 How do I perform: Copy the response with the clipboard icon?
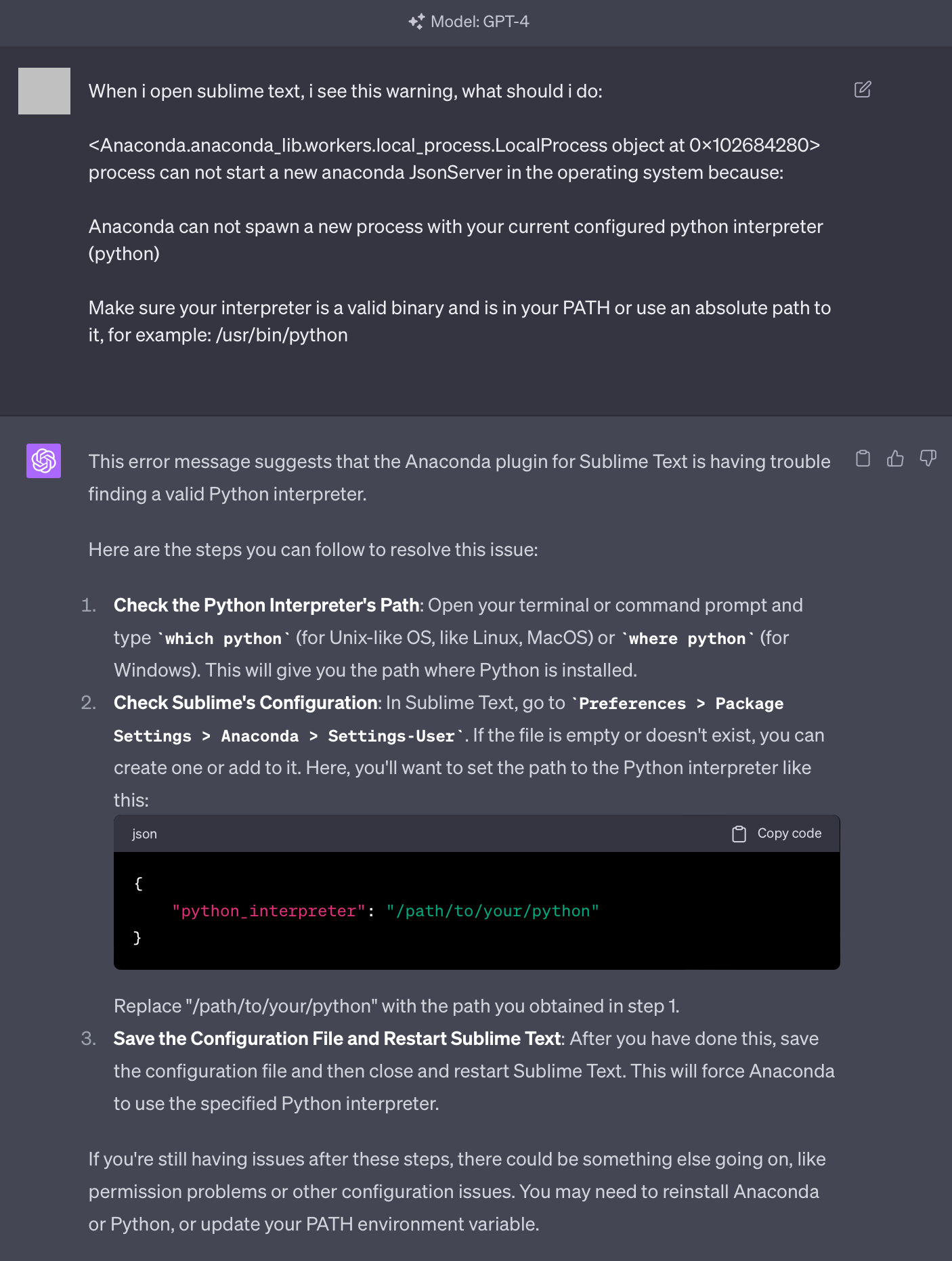[x=863, y=458]
